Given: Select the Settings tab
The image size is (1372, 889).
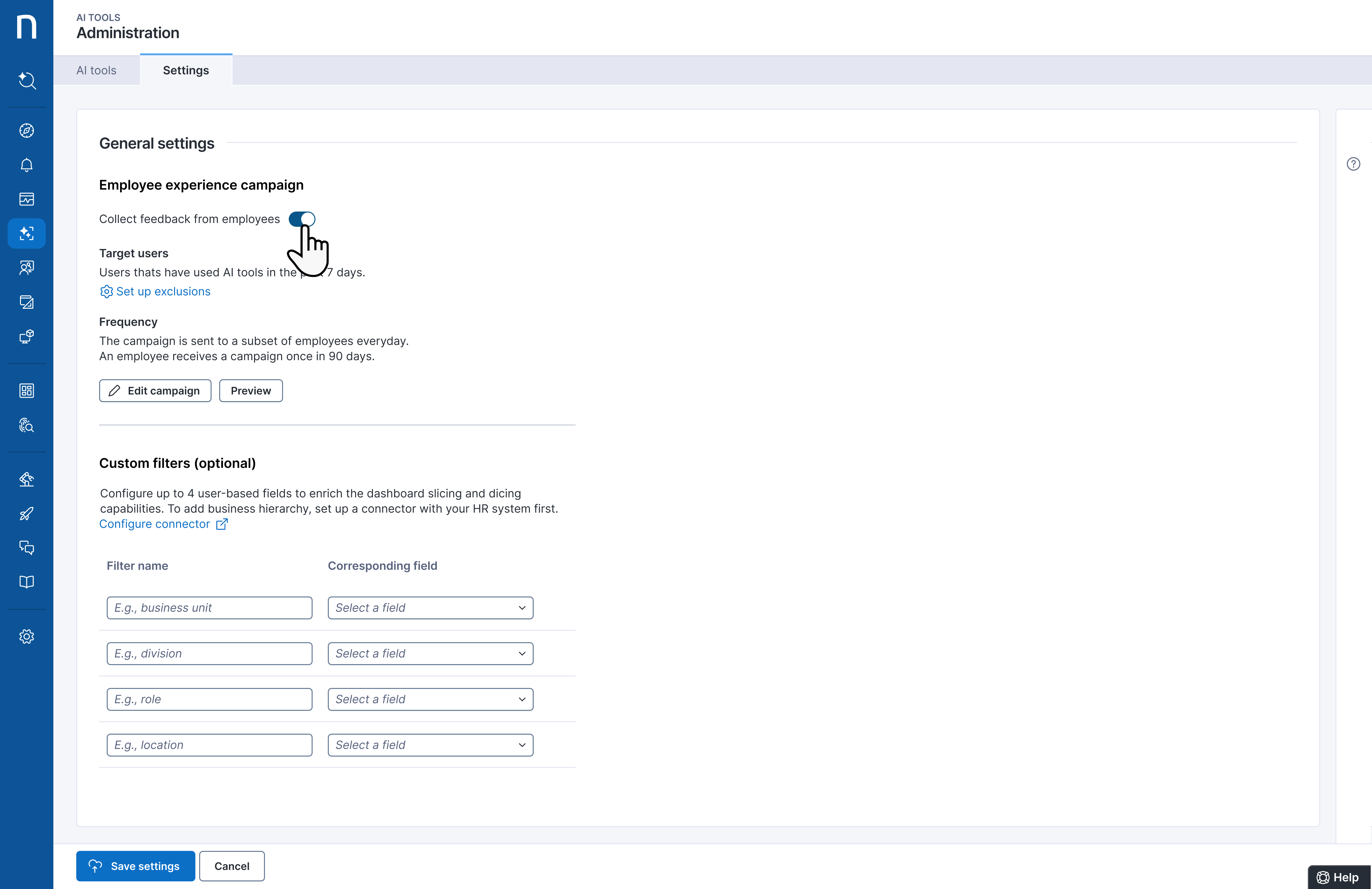Looking at the screenshot, I should coord(186,70).
